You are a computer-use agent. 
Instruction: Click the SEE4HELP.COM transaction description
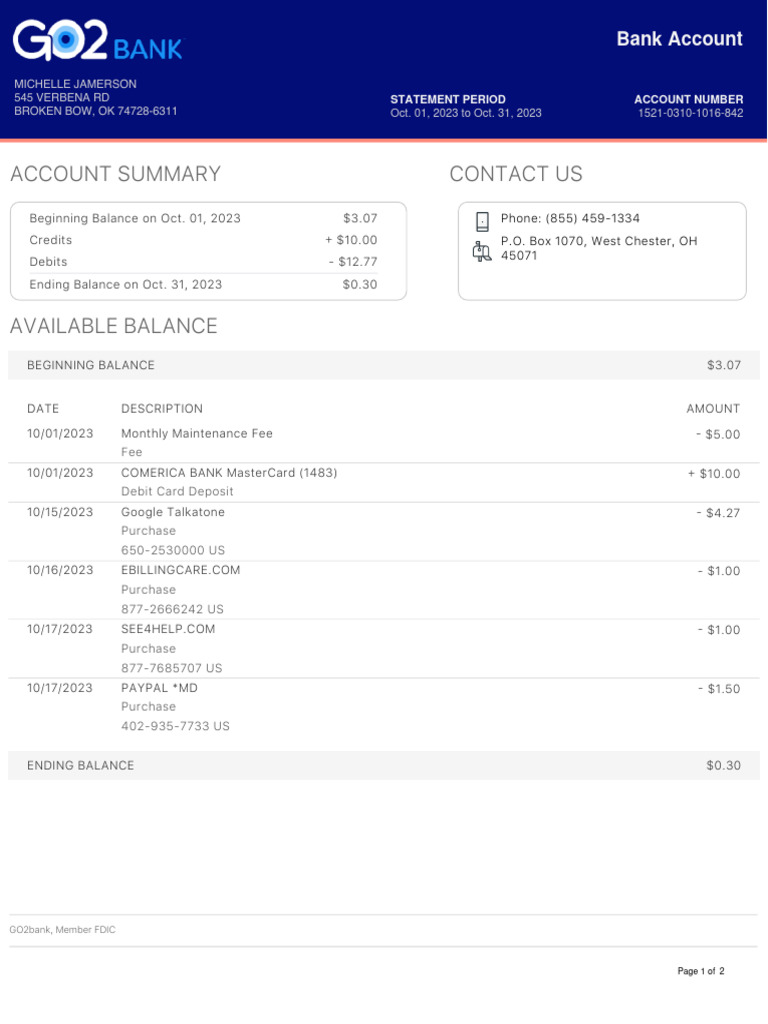pos(168,629)
